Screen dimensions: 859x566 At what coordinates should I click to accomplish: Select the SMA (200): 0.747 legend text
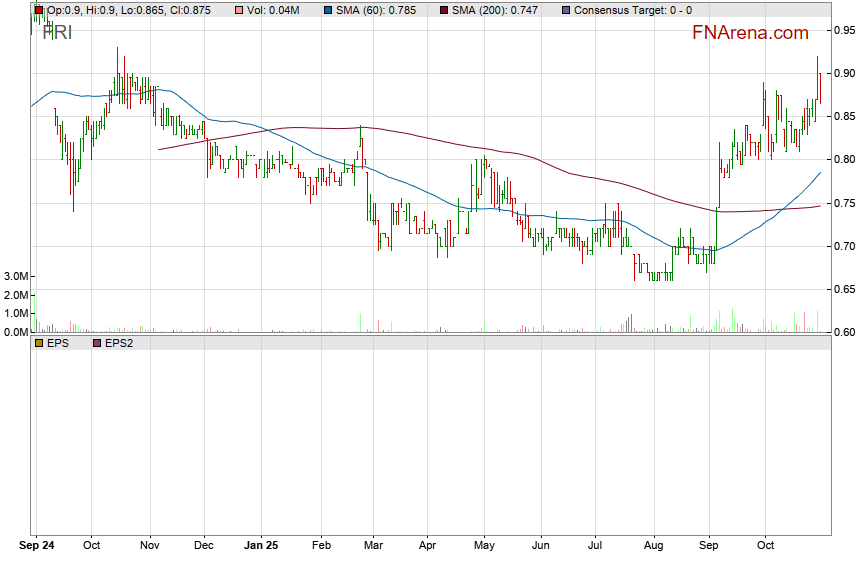495,10
